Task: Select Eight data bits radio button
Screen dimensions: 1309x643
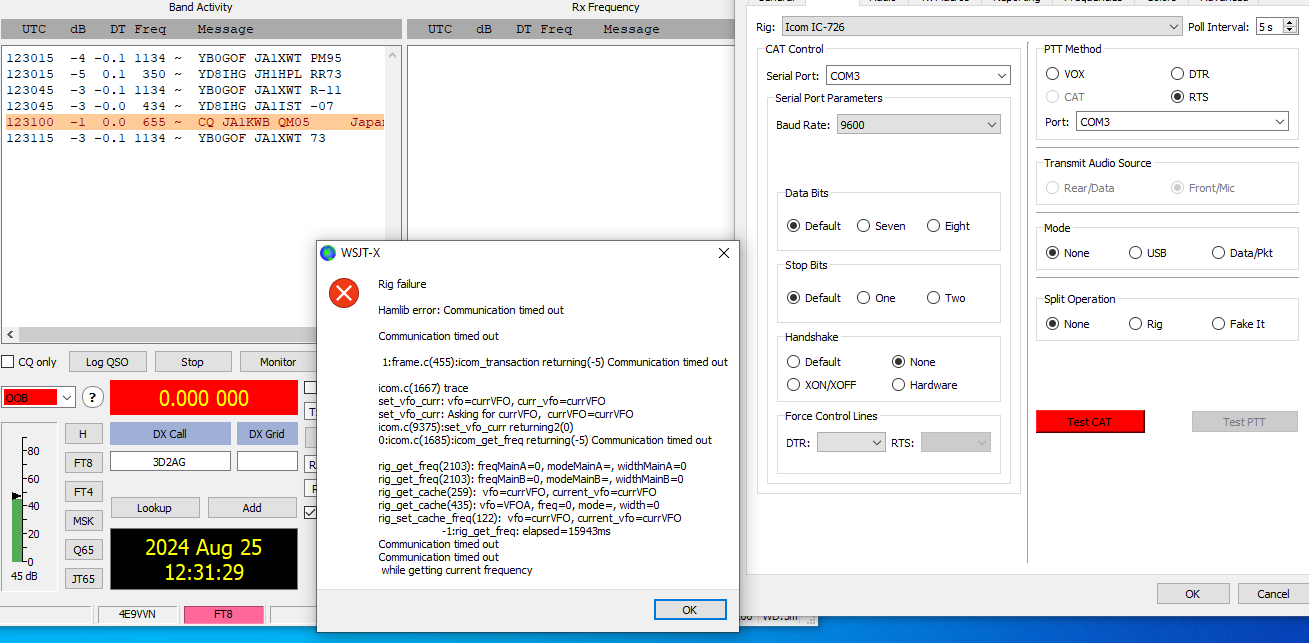Action: 933,226
